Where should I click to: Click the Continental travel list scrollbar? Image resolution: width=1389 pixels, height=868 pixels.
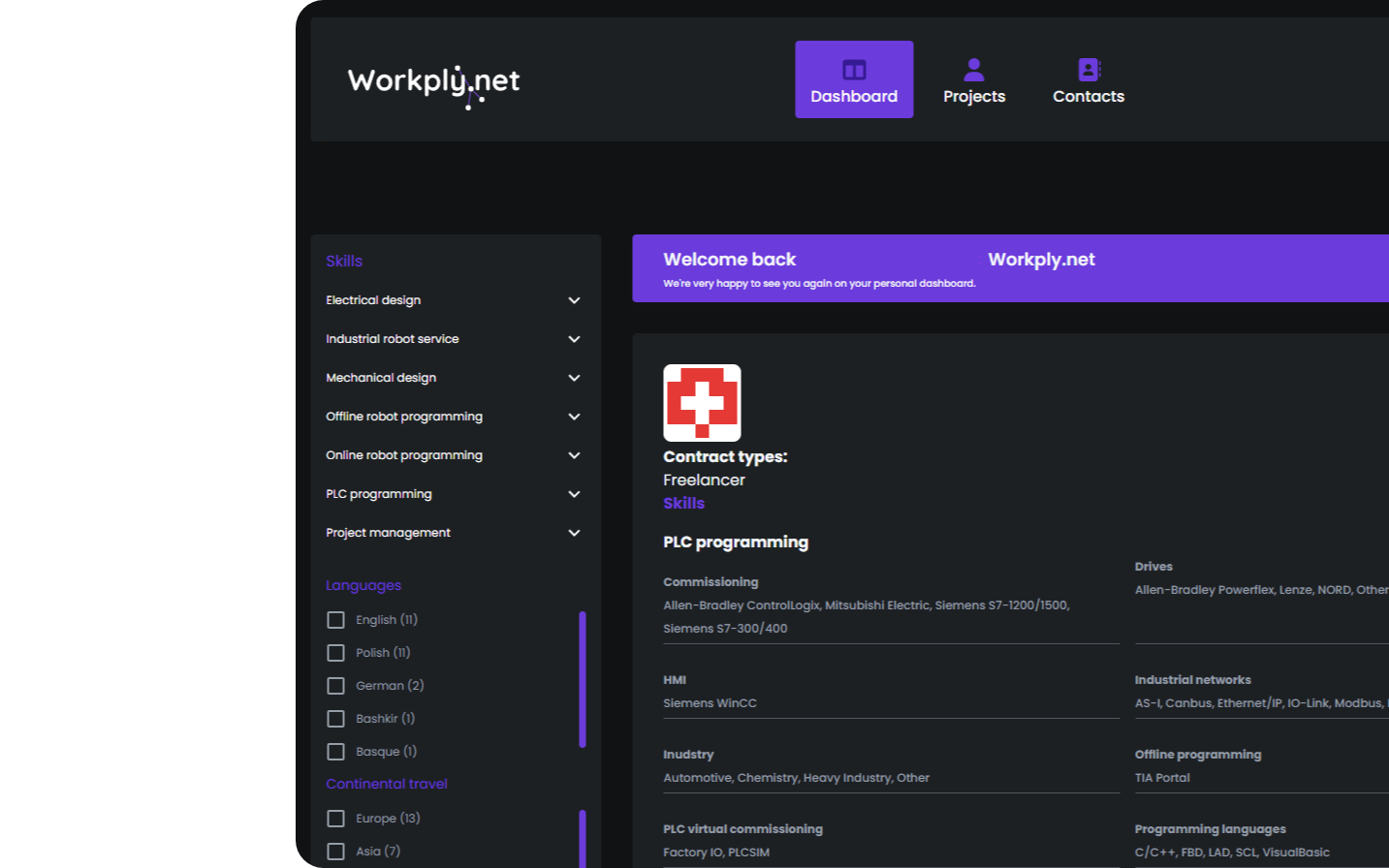click(583, 839)
